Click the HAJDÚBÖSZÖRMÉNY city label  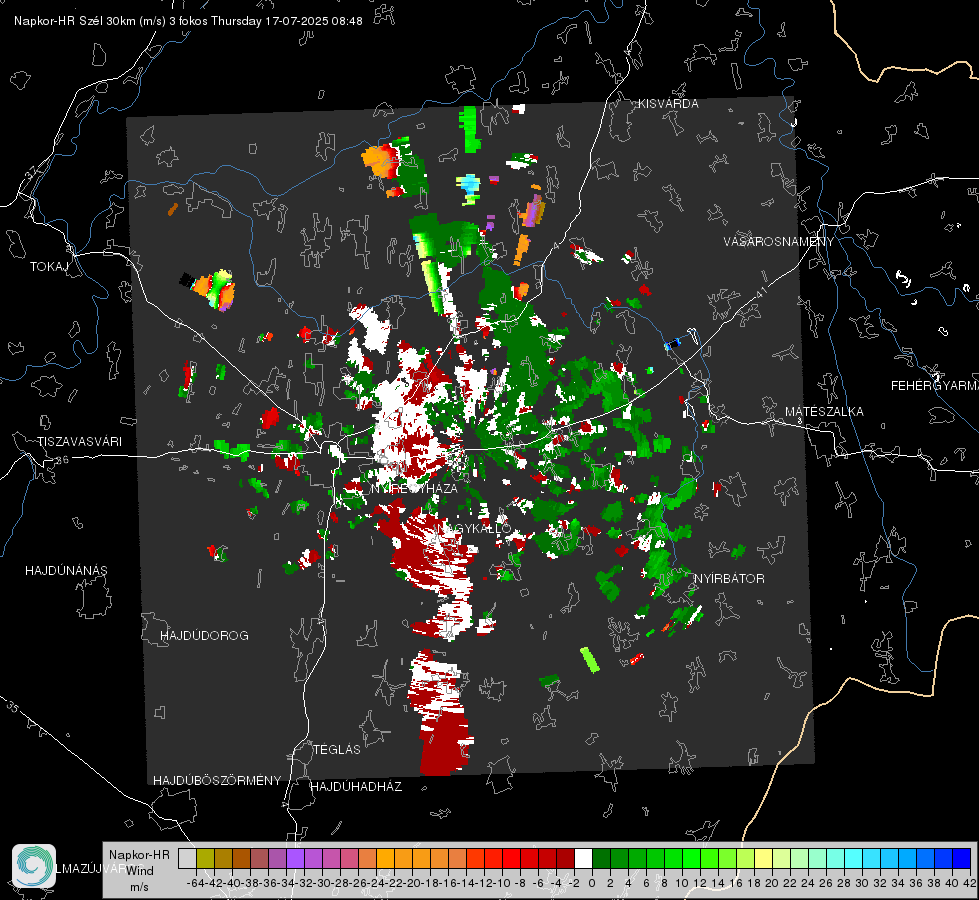[217, 781]
